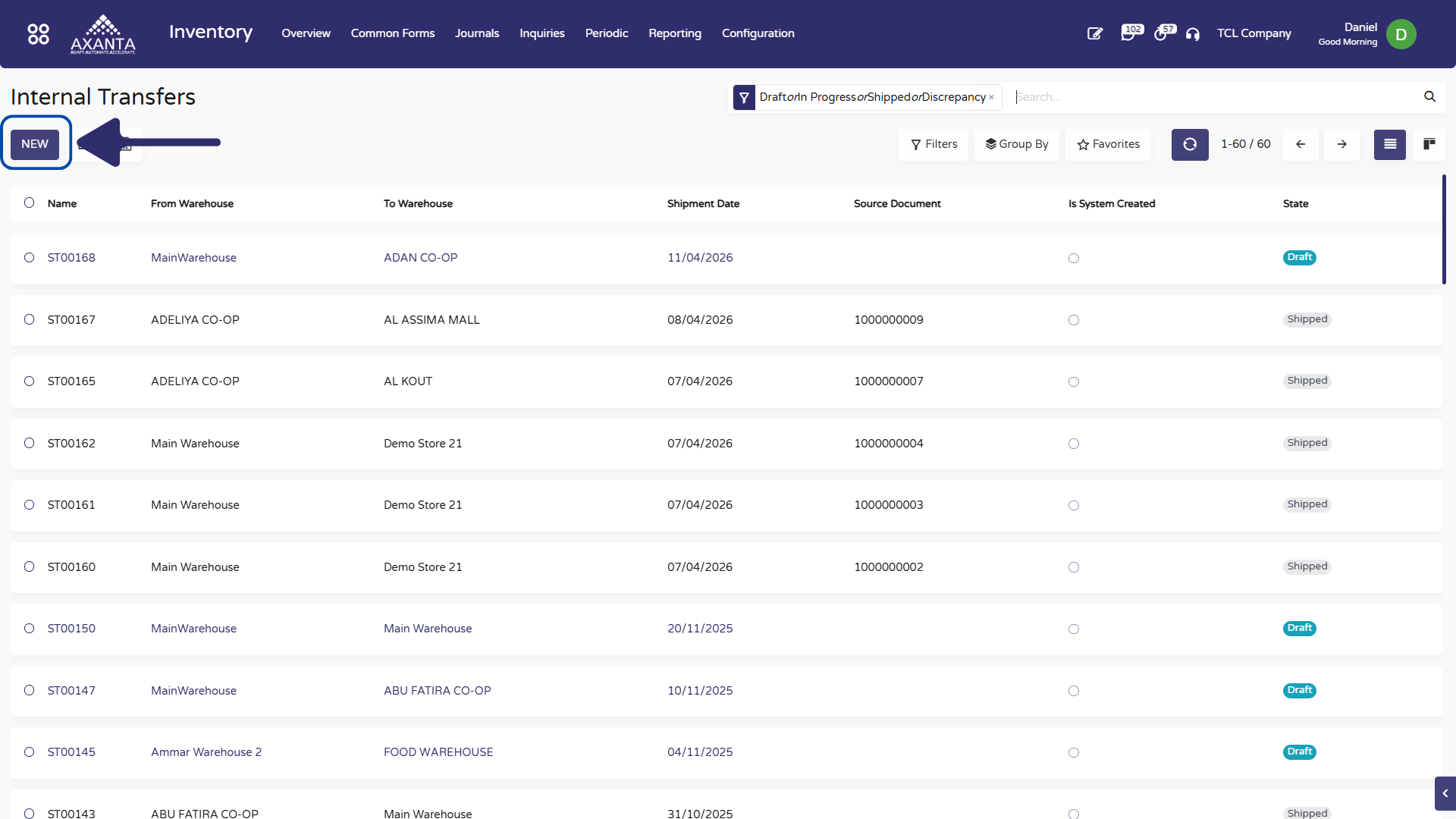The height and width of the screenshot is (819, 1456).
Task: Go to next page arrow
Action: point(1341,144)
